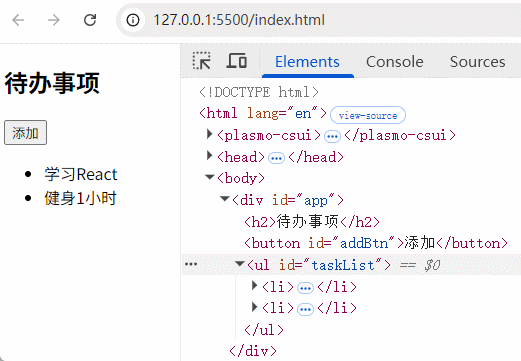Click the $0 reference on taskList row
Viewport: 521px width, 361px height.
click(432, 265)
